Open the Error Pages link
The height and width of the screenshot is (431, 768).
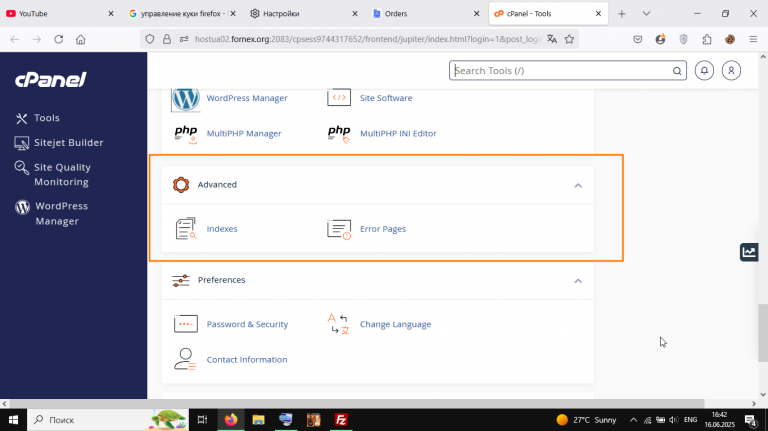tap(383, 229)
